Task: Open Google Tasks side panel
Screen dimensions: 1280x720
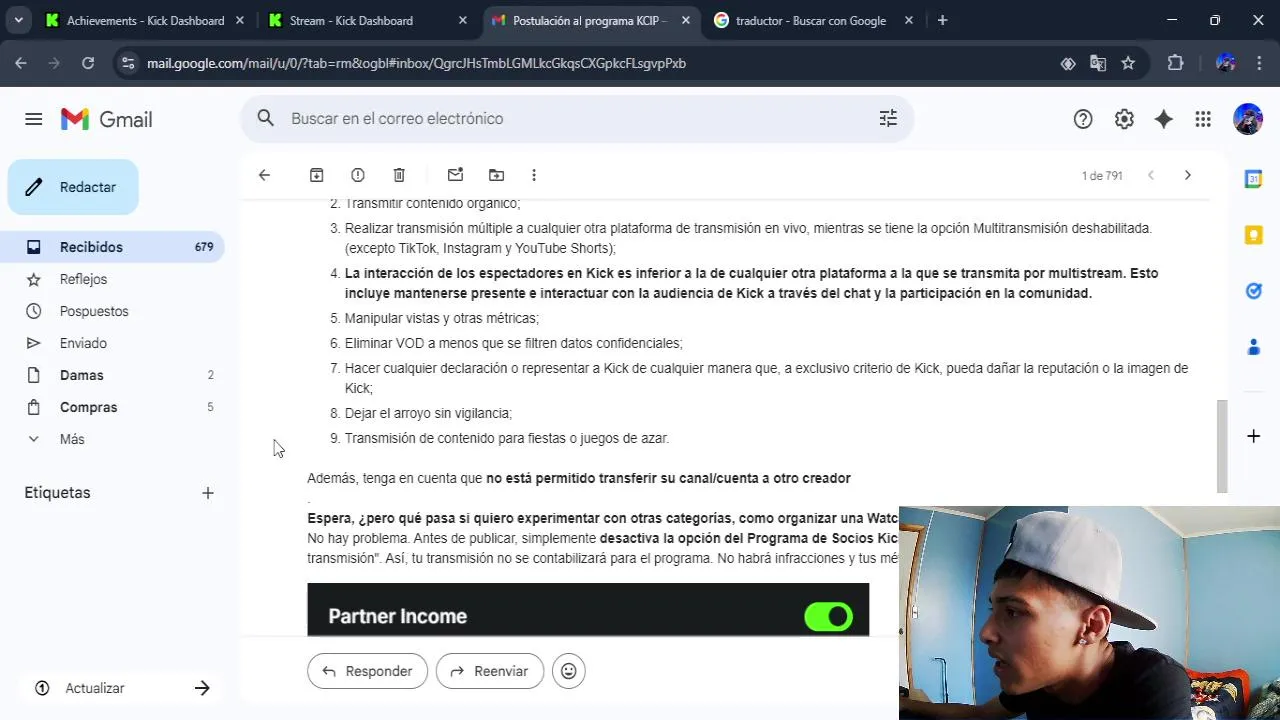Action: 1253,291
